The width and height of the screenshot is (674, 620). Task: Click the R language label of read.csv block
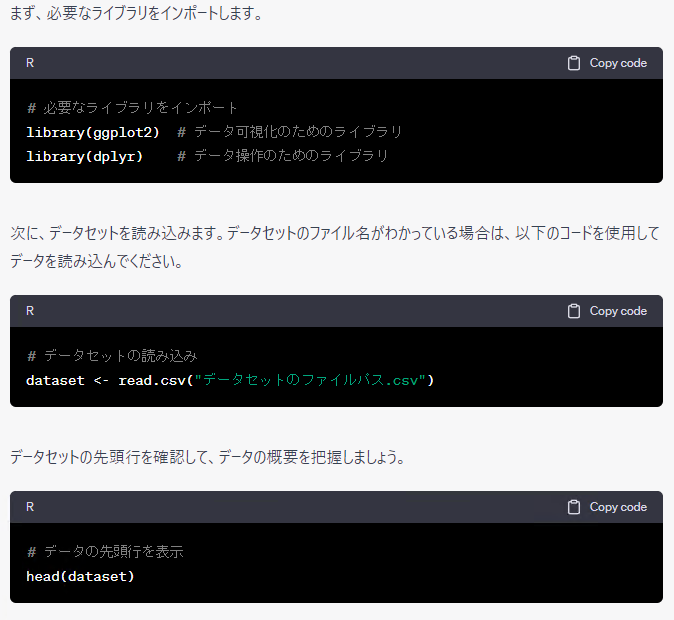coord(30,311)
